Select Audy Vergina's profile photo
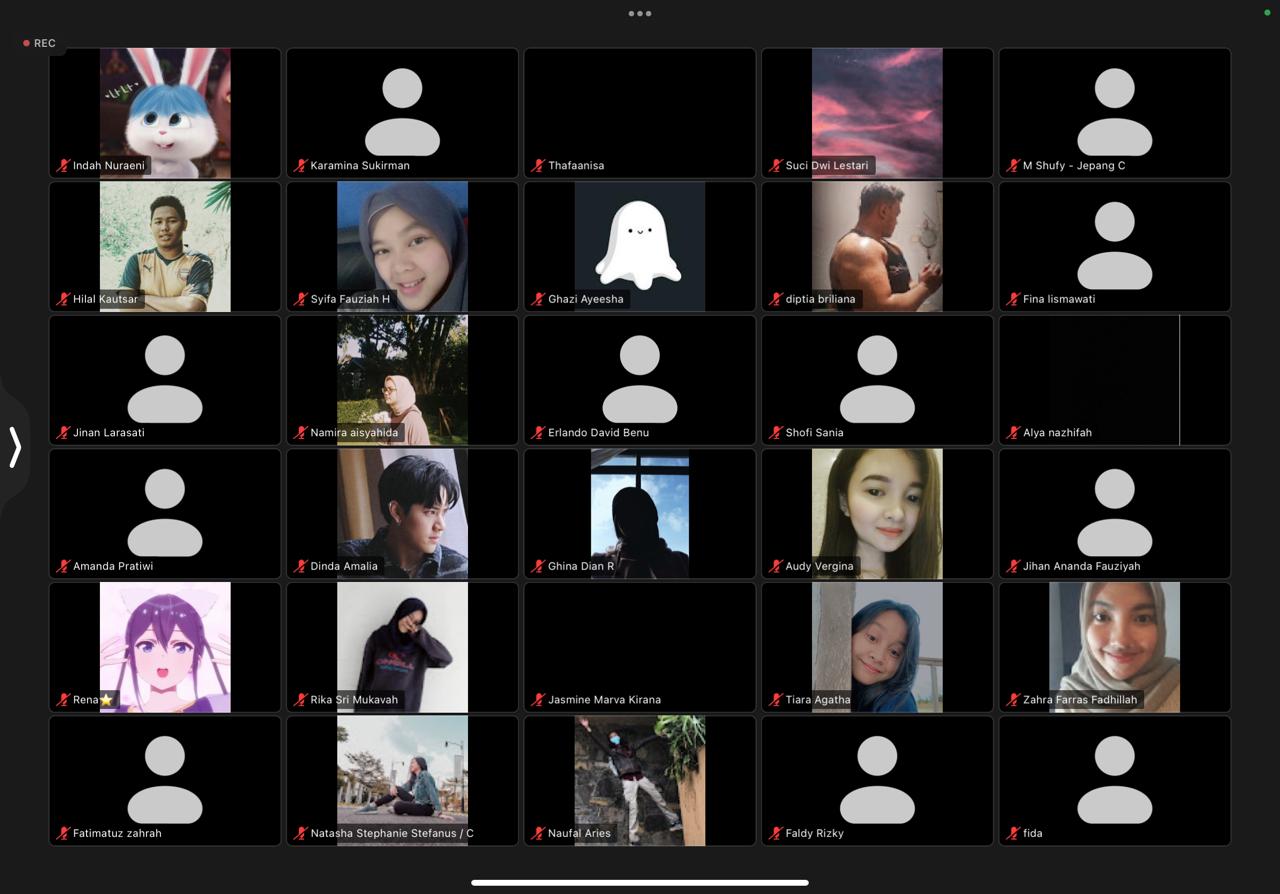This screenshot has width=1280, height=894. click(877, 513)
